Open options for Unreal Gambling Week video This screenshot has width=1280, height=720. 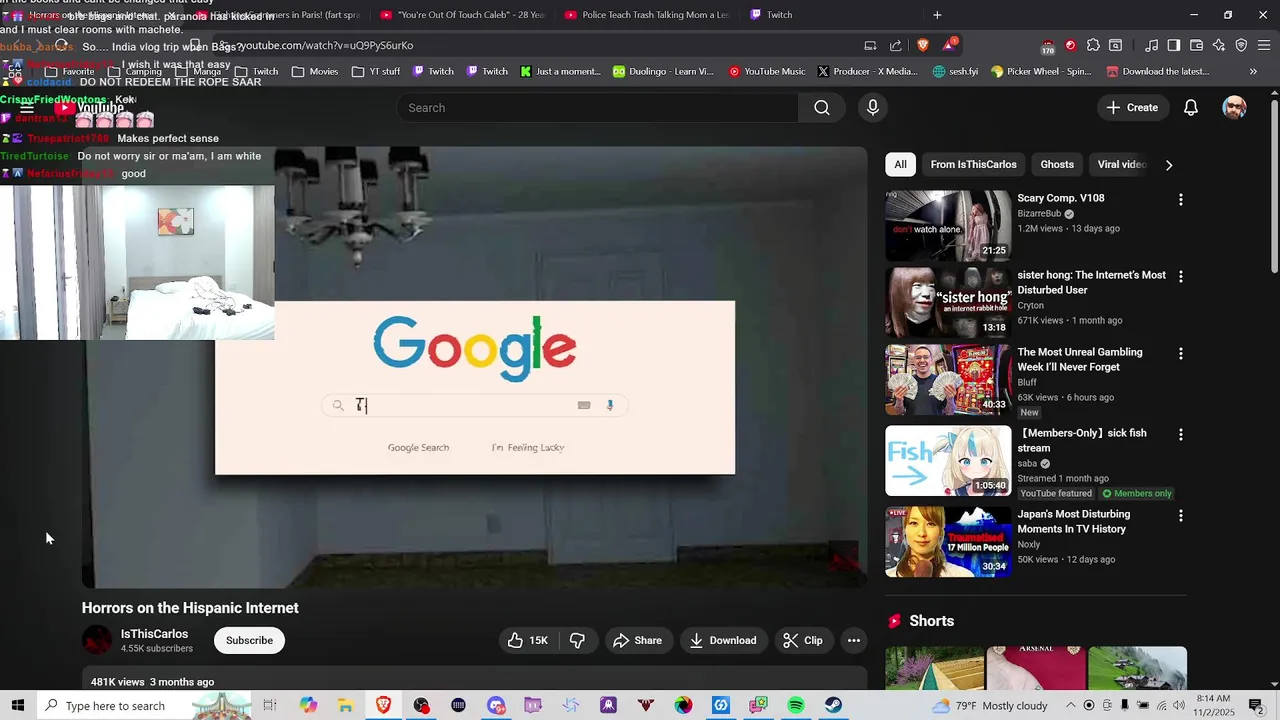(1181, 354)
